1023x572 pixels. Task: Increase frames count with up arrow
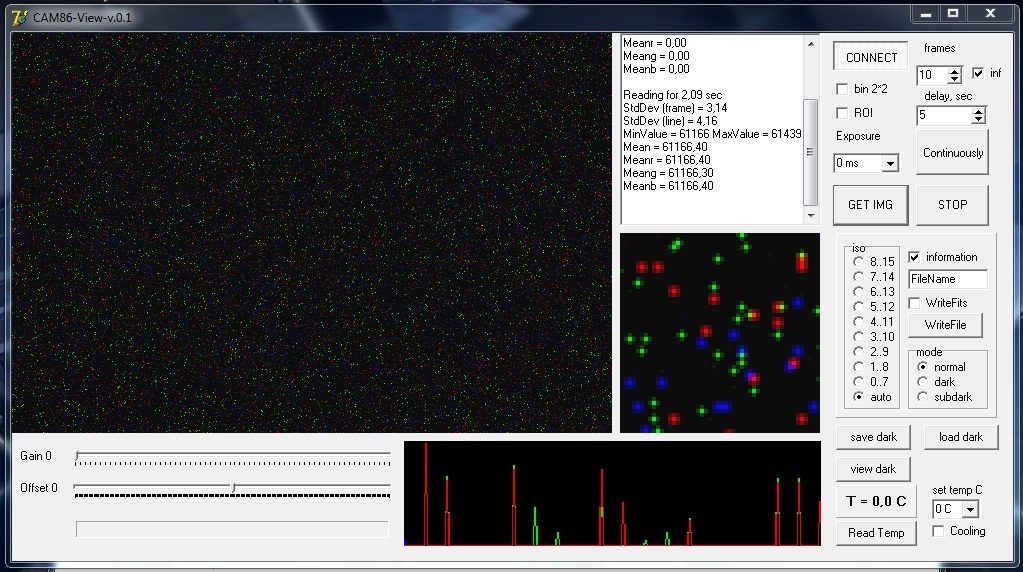coord(954,71)
